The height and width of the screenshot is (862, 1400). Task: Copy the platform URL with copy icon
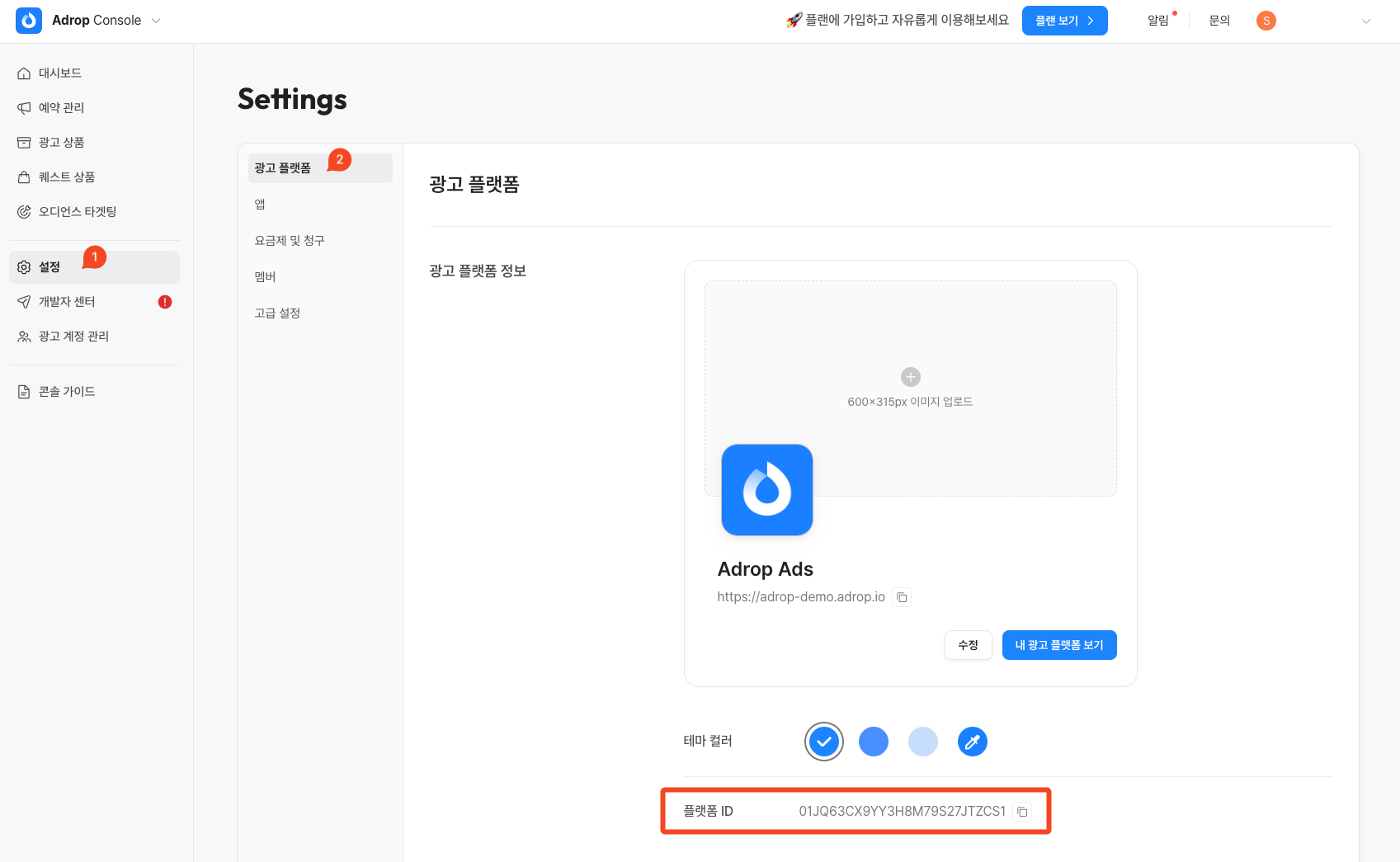[902, 597]
